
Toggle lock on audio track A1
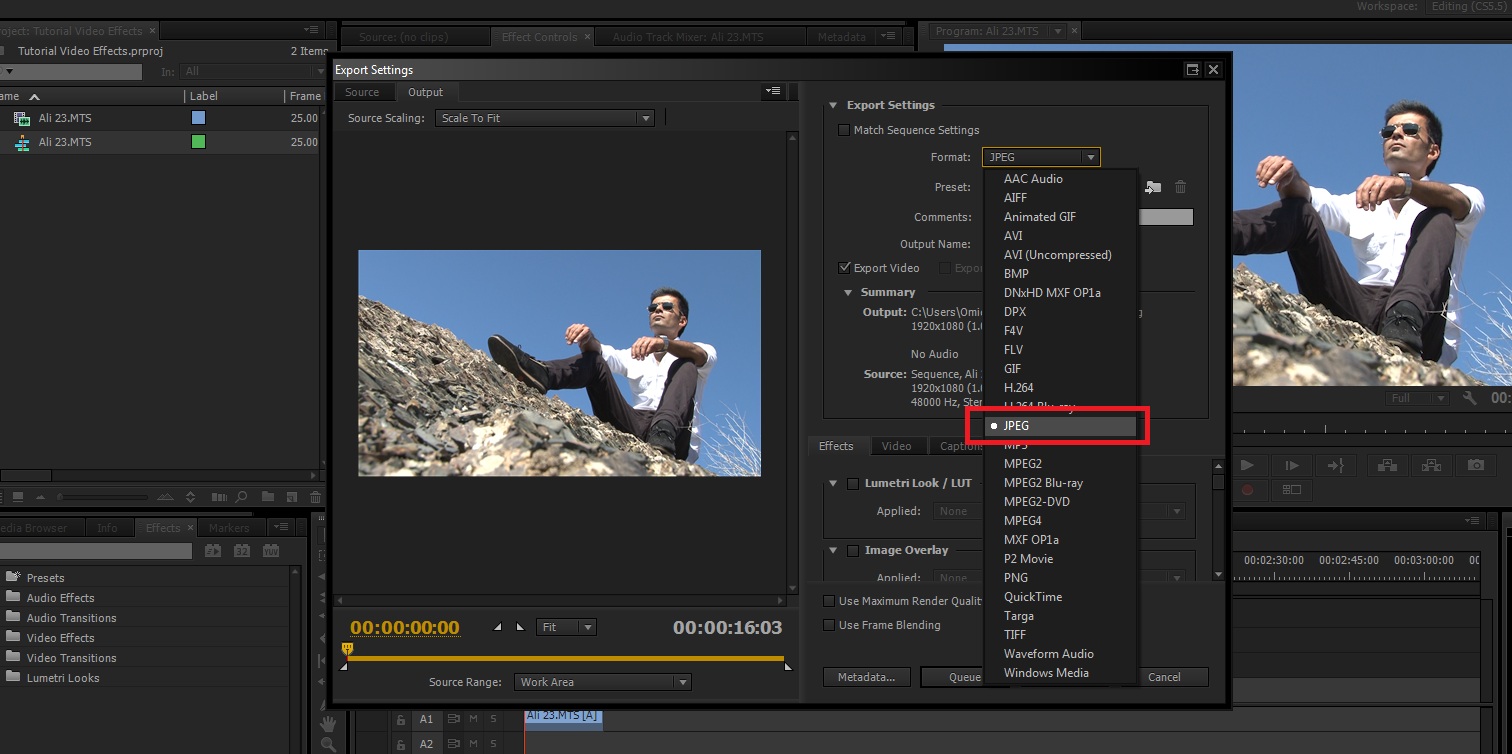pos(401,719)
